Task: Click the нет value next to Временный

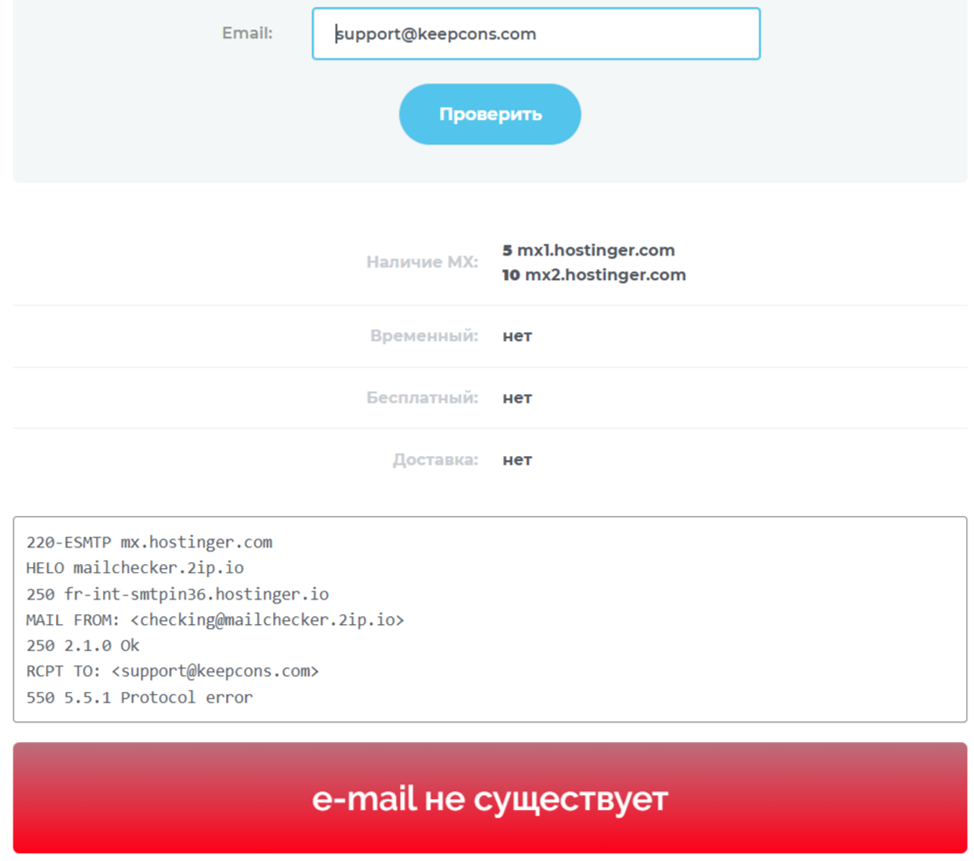Action: click(x=517, y=336)
